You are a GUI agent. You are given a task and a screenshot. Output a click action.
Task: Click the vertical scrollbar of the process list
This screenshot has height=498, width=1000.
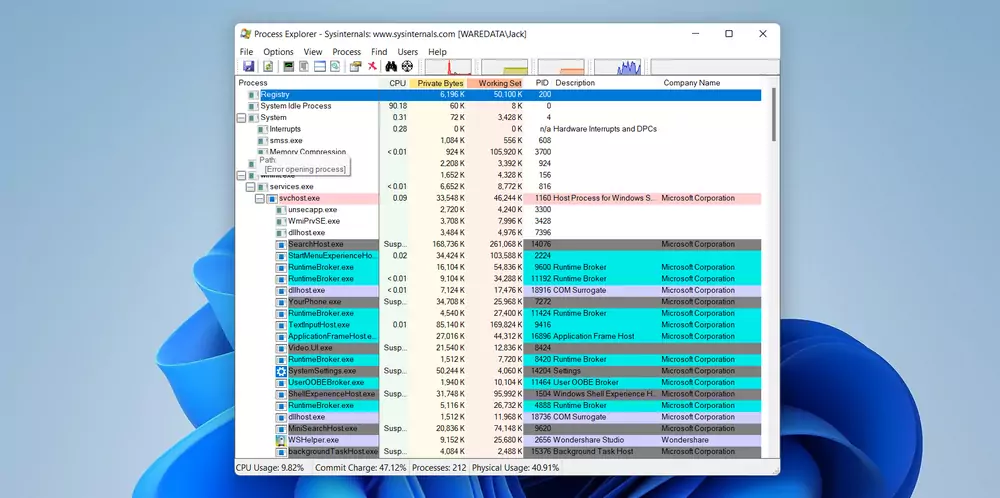click(774, 115)
